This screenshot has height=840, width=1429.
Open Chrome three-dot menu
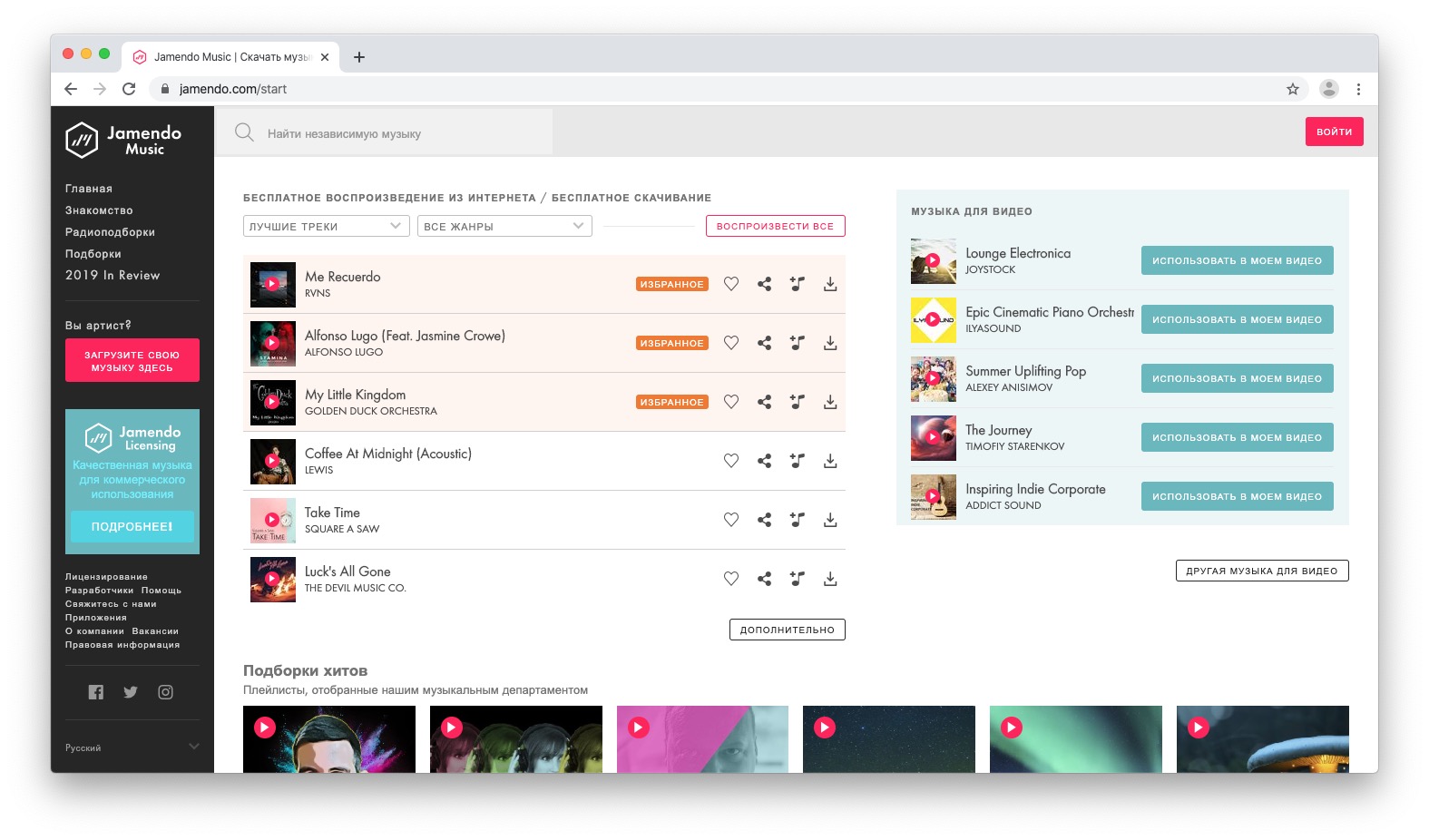click(x=1358, y=89)
